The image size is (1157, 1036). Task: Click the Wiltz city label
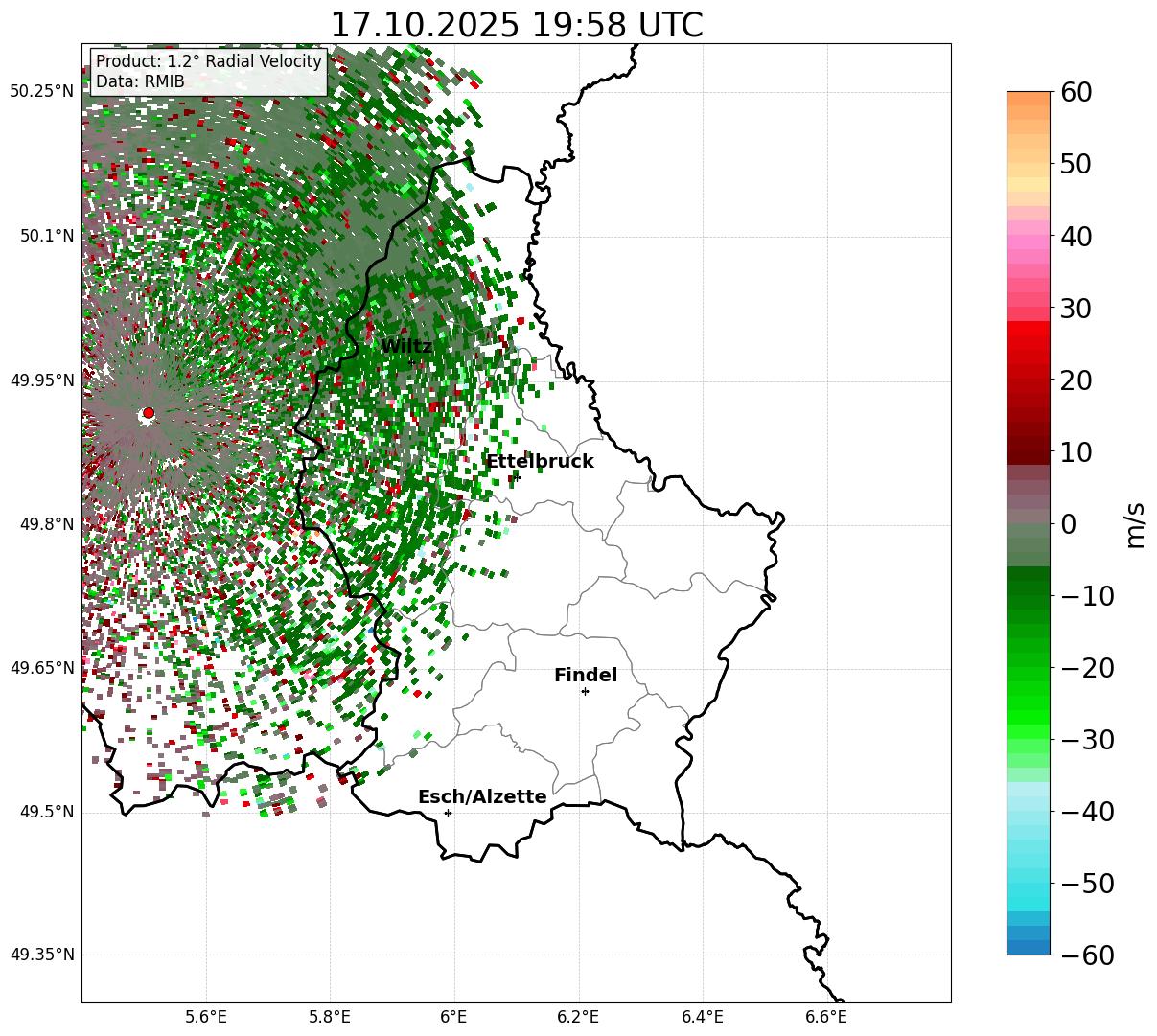406,347
